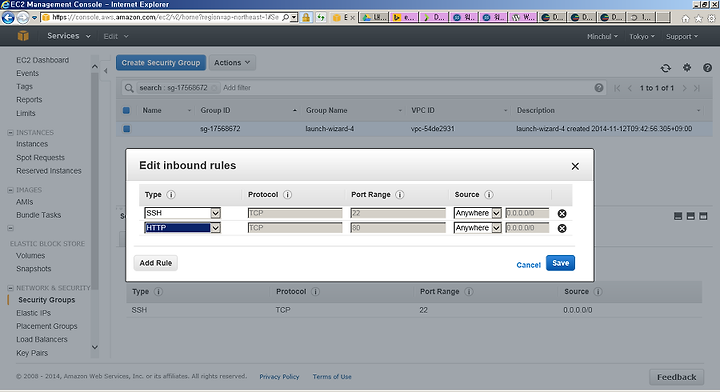Open the AWS console home cube icon
720x392 pixels.
(23, 36)
